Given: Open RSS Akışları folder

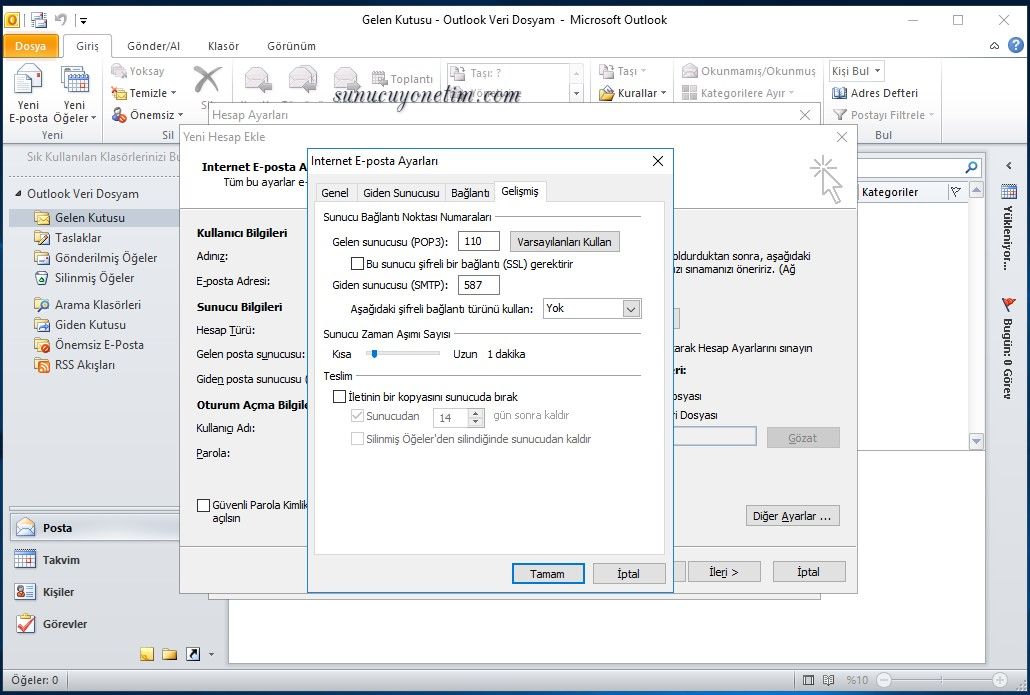Looking at the screenshot, I should point(85,365).
